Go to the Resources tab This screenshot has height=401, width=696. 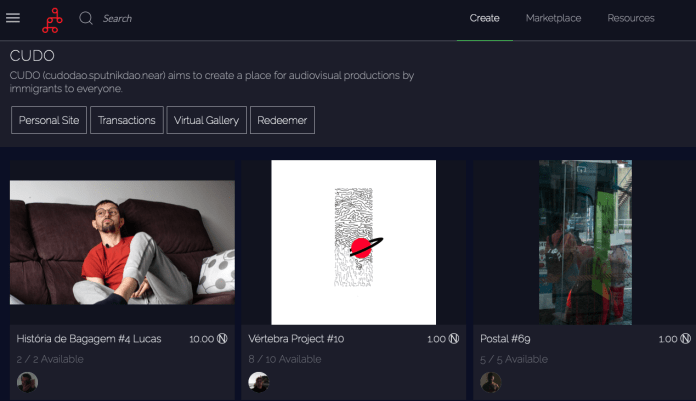pos(631,18)
